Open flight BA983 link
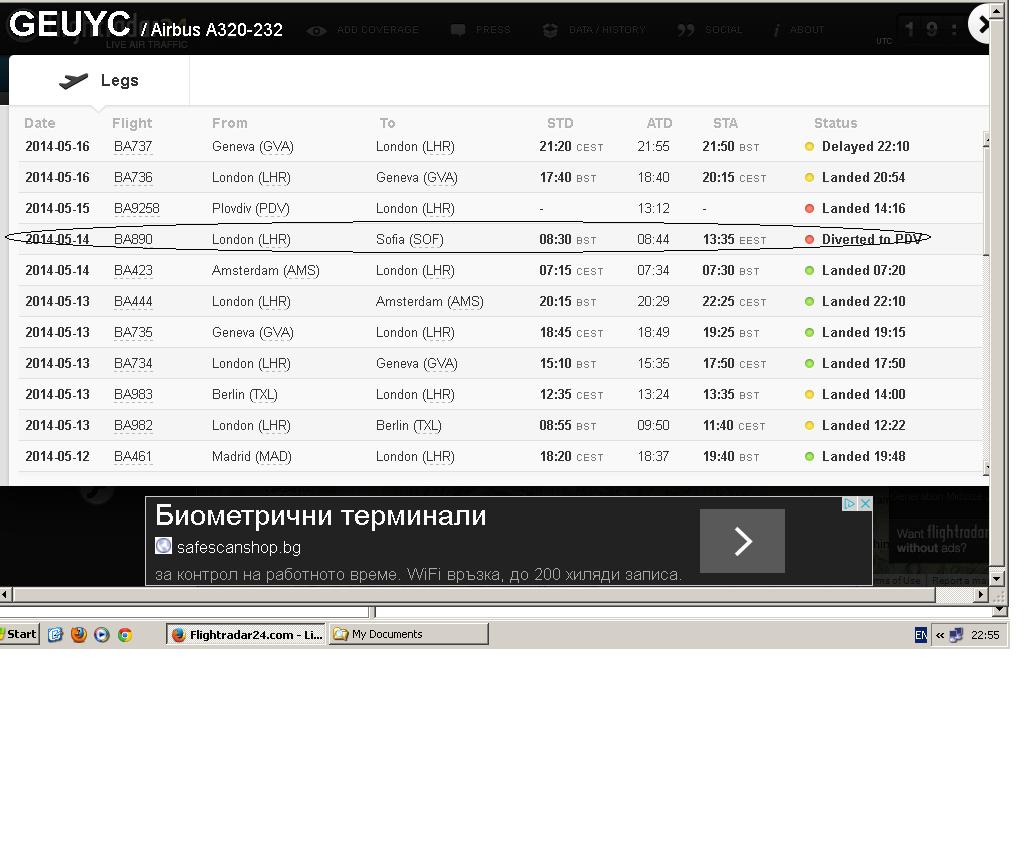 click(x=133, y=394)
